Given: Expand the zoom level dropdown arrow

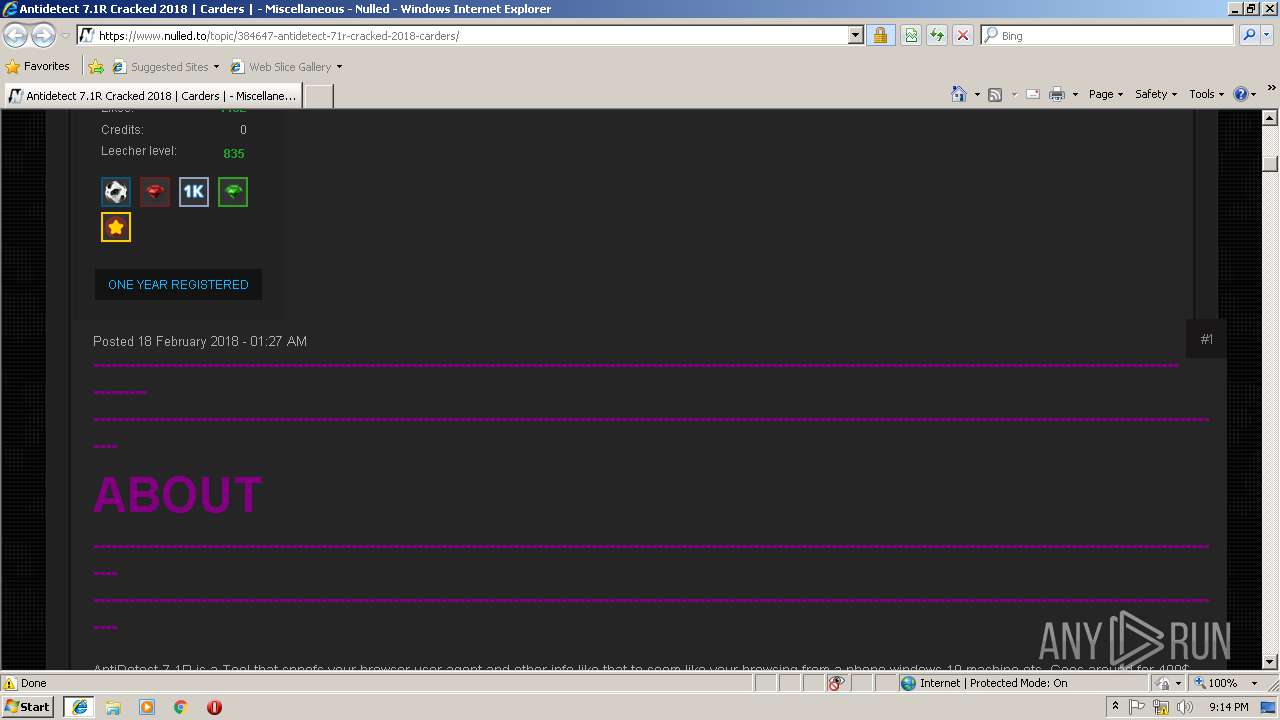Looking at the screenshot, I should pyautogui.click(x=1254, y=683).
